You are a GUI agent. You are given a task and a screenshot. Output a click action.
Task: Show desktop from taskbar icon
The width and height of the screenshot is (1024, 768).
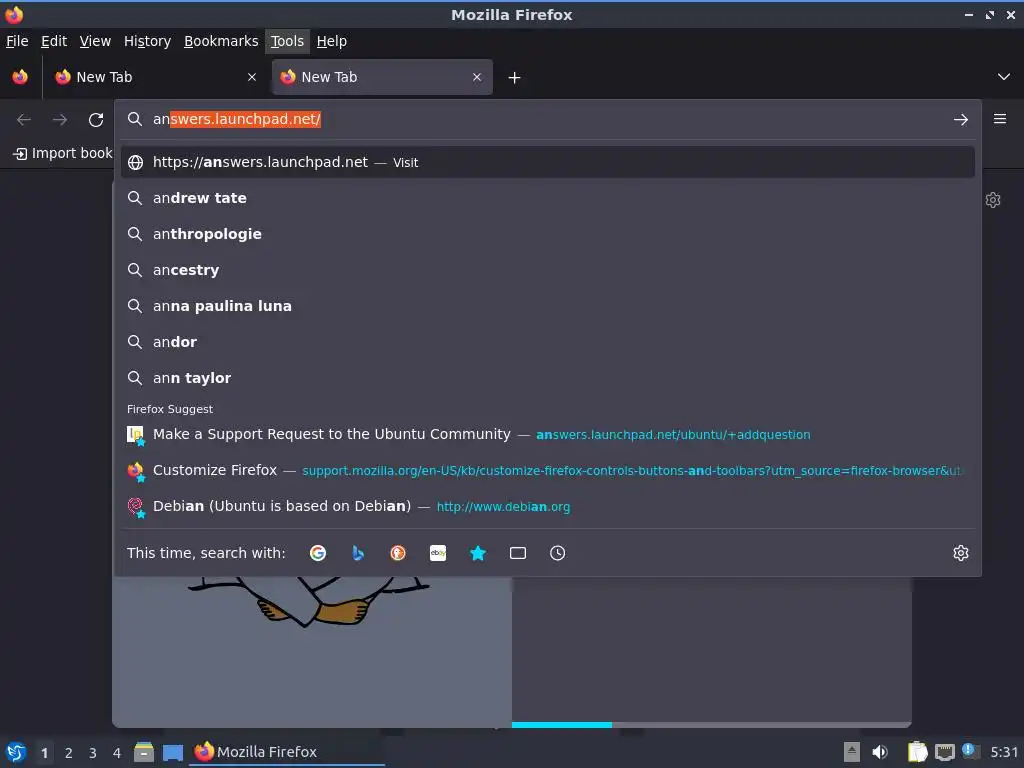click(x=172, y=752)
